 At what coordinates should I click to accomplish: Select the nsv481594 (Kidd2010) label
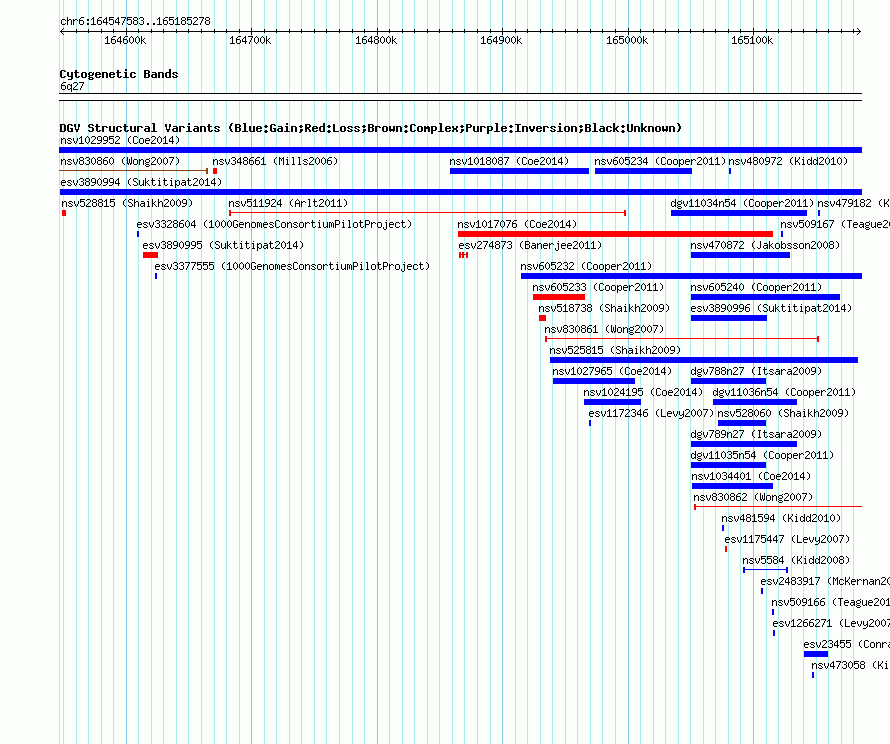781,518
